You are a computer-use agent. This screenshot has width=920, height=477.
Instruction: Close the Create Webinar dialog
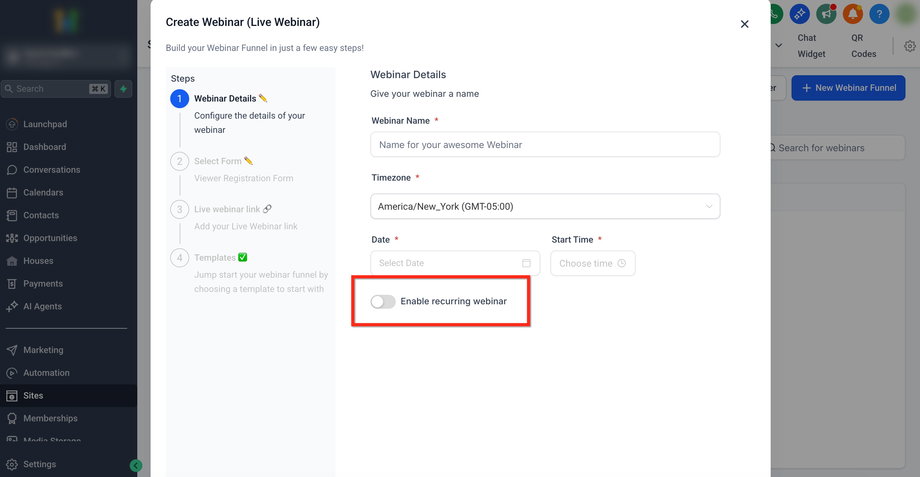(744, 24)
